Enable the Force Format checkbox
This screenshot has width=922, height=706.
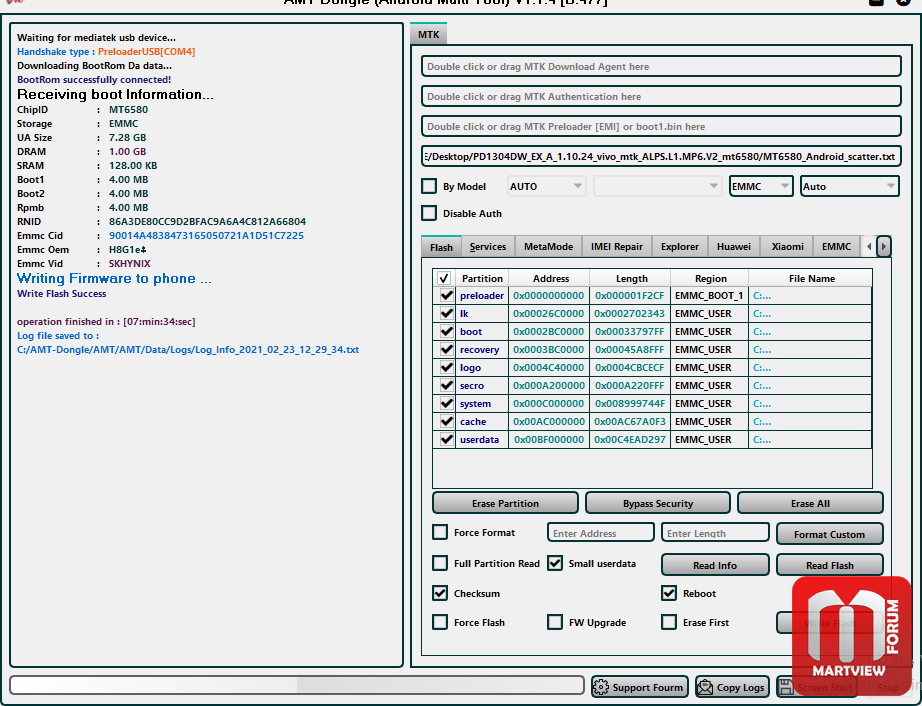pyautogui.click(x=440, y=532)
